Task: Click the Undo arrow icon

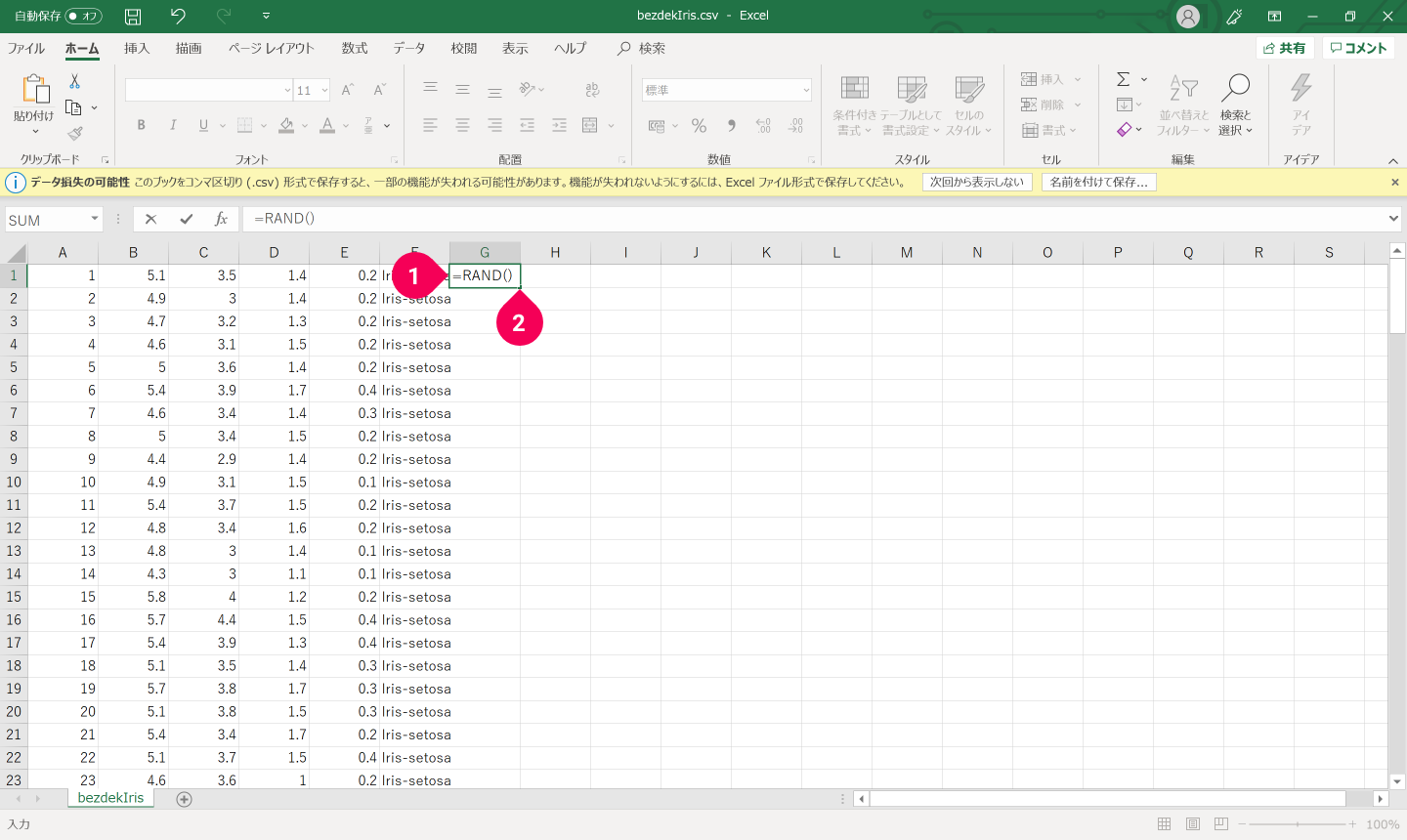Action: point(178,16)
